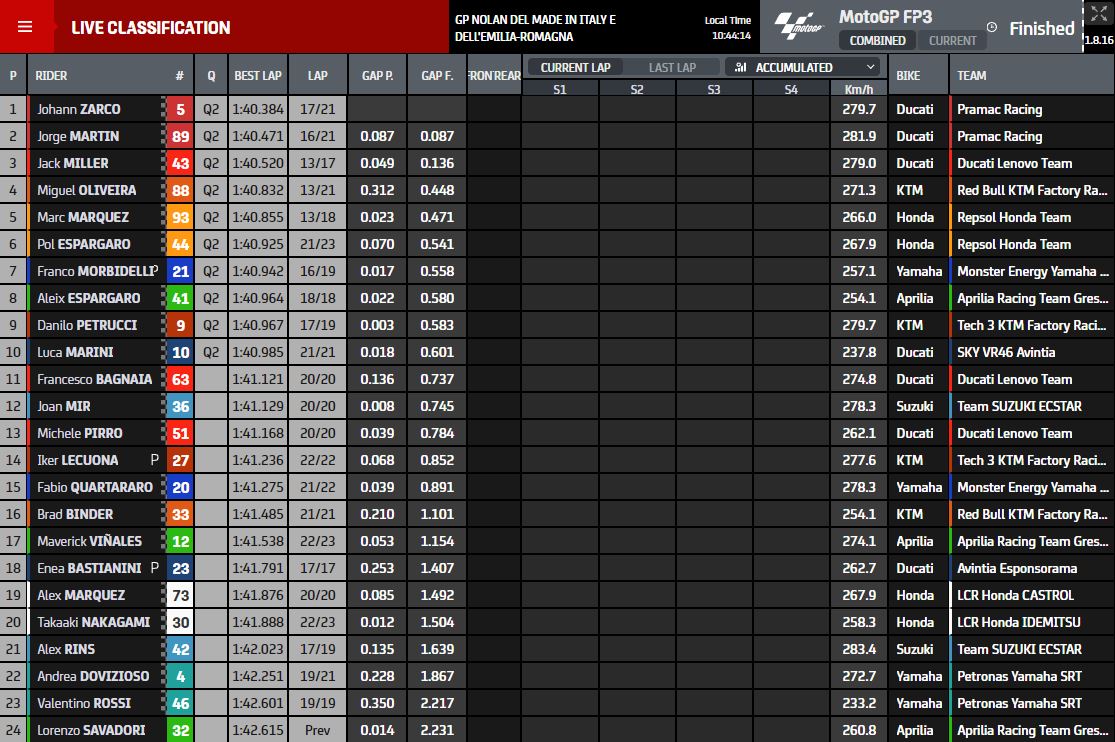Screen dimensions: 1115x742
Task: Click Savadori's green number 32 badge
Action: pyautogui.click(x=180, y=731)
